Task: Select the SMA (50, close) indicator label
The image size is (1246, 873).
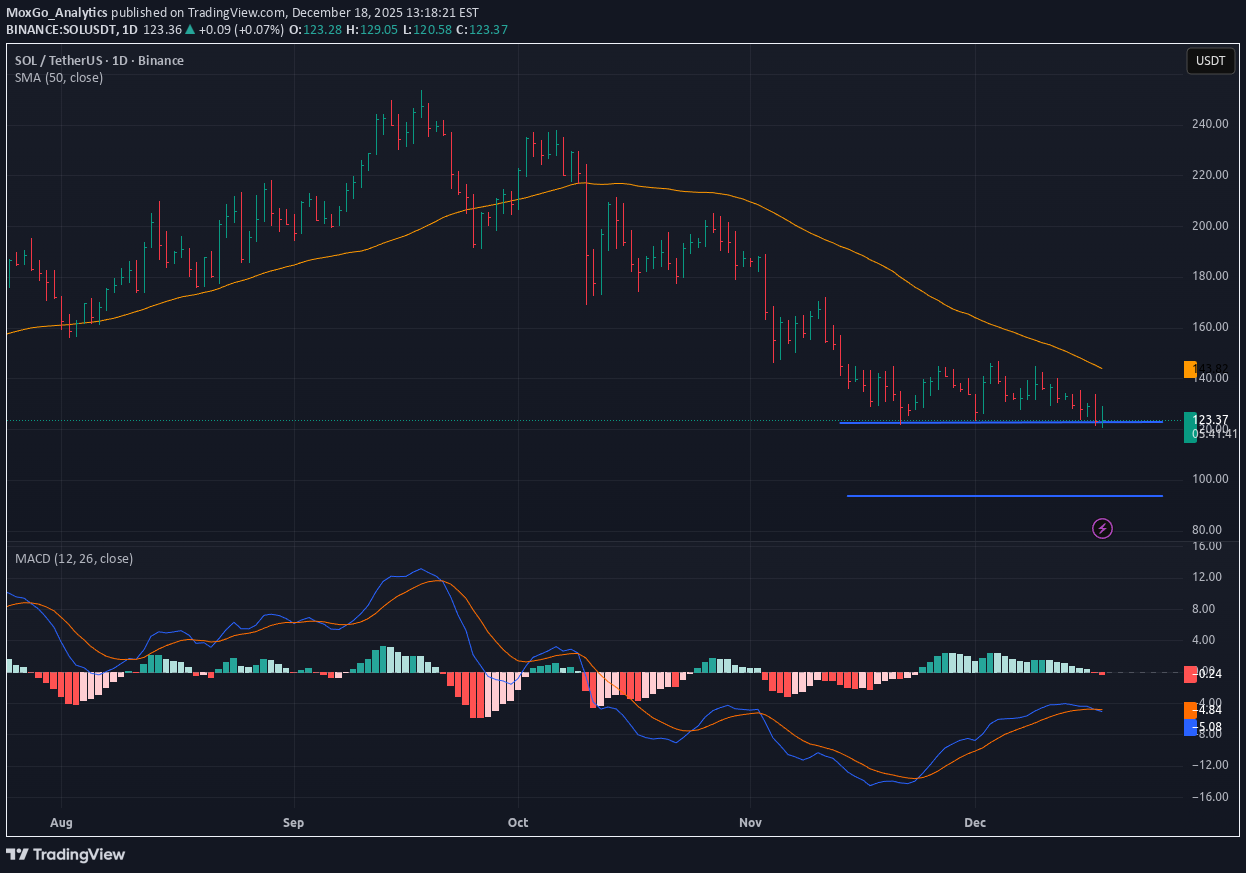Action: point(59,77)
